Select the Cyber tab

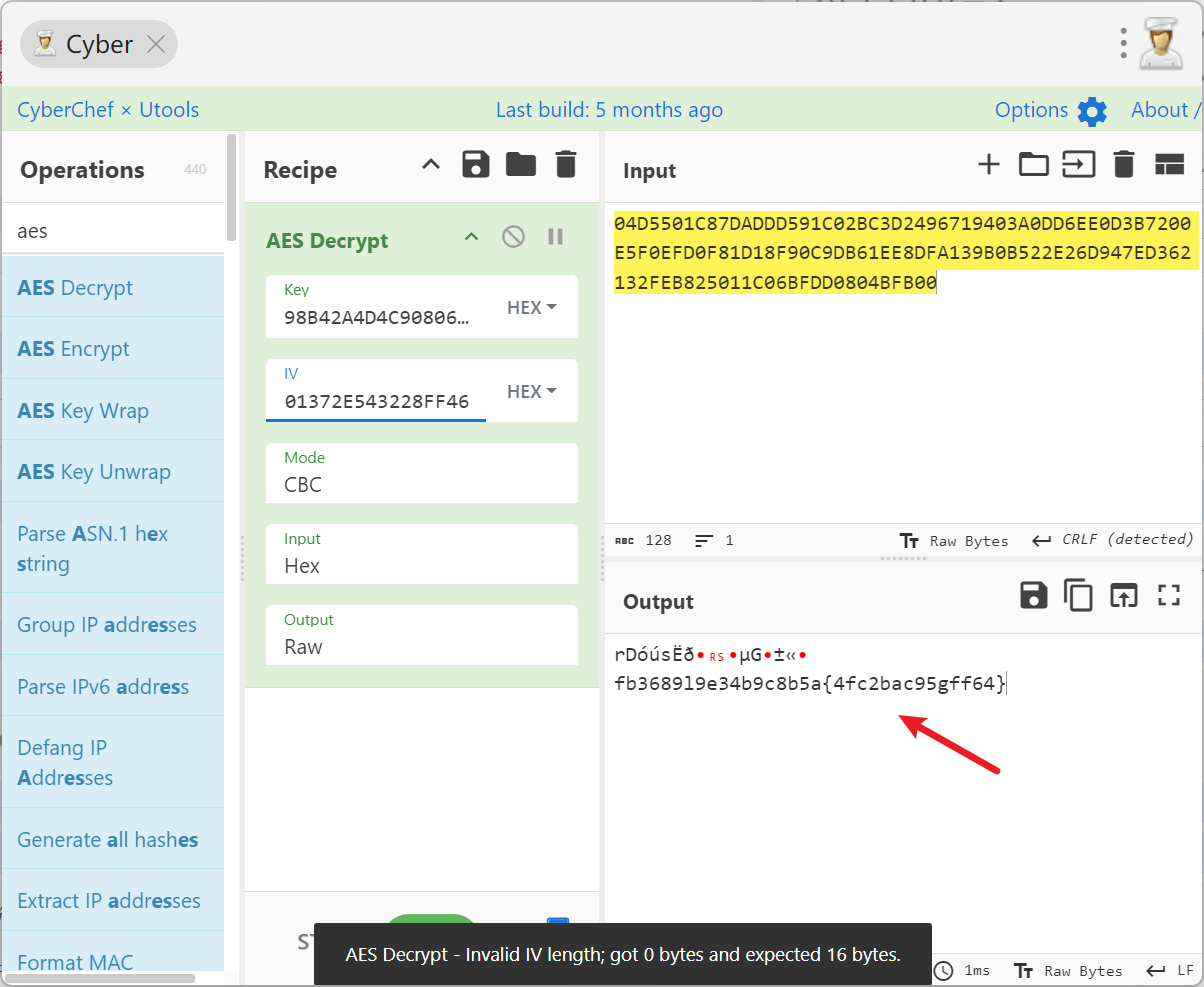point(98,44)
